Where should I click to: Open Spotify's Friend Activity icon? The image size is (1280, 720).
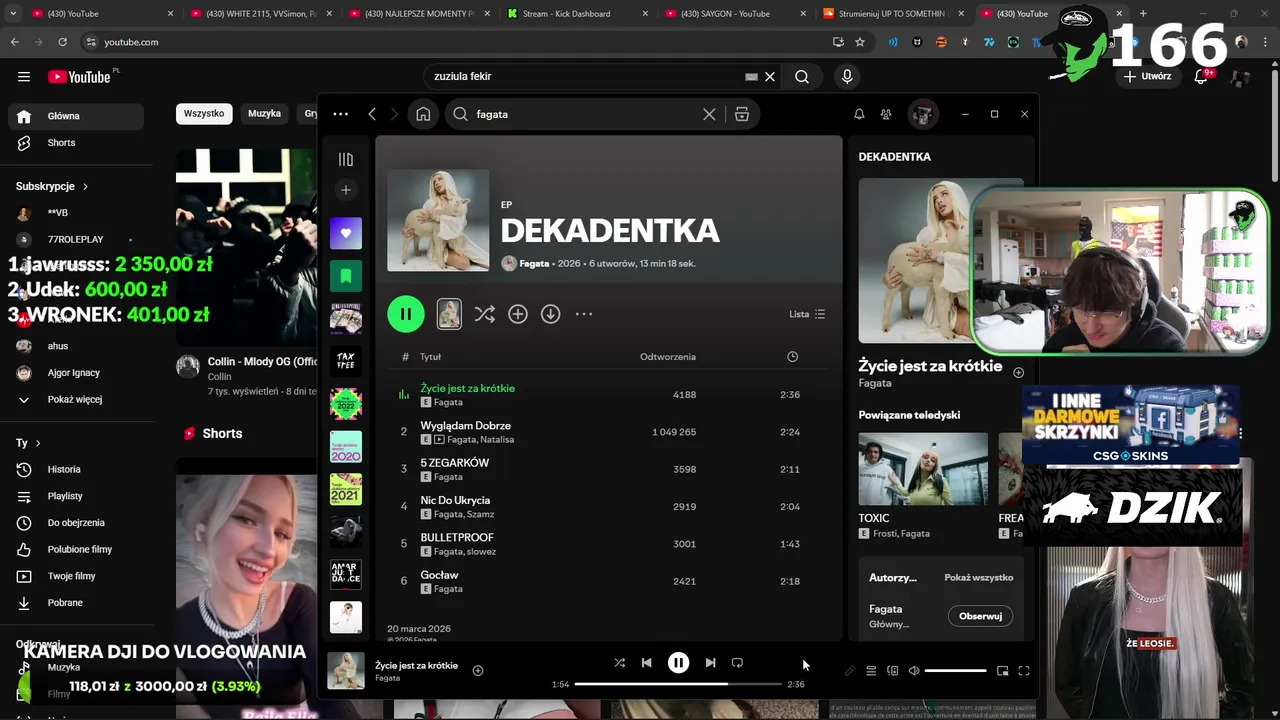[886, 114]
